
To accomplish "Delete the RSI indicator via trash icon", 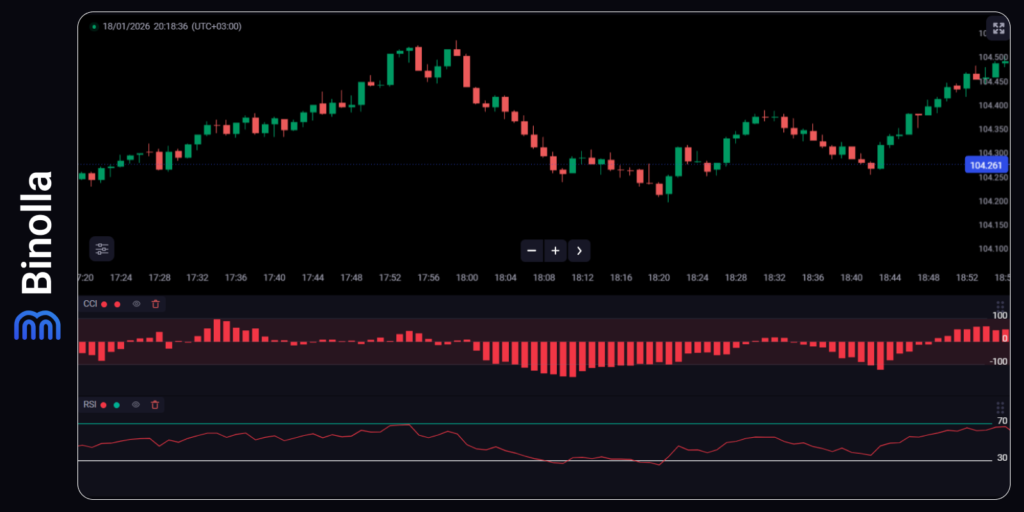I will [155, 405].
